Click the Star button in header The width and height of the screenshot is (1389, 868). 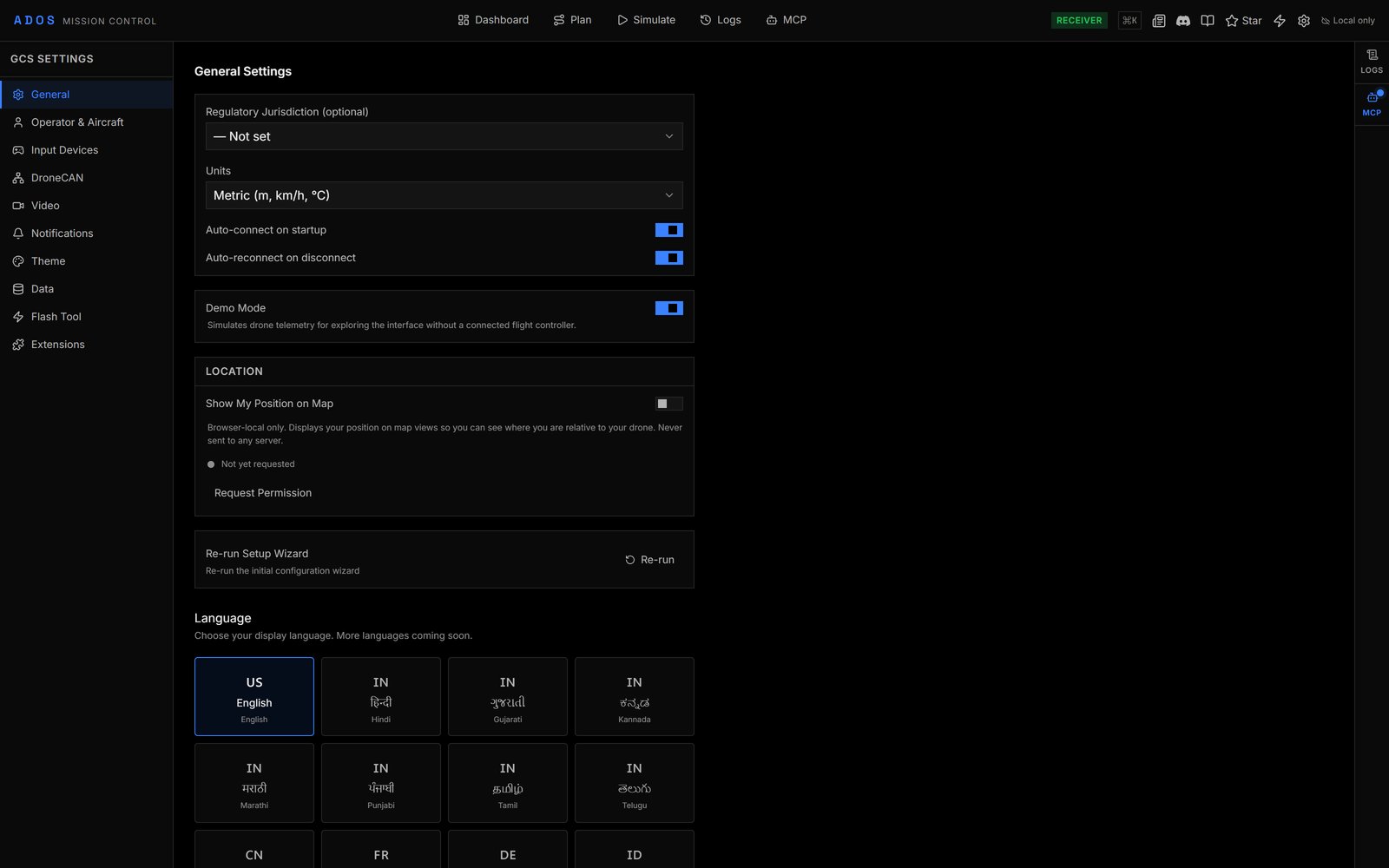point(1243,20)
